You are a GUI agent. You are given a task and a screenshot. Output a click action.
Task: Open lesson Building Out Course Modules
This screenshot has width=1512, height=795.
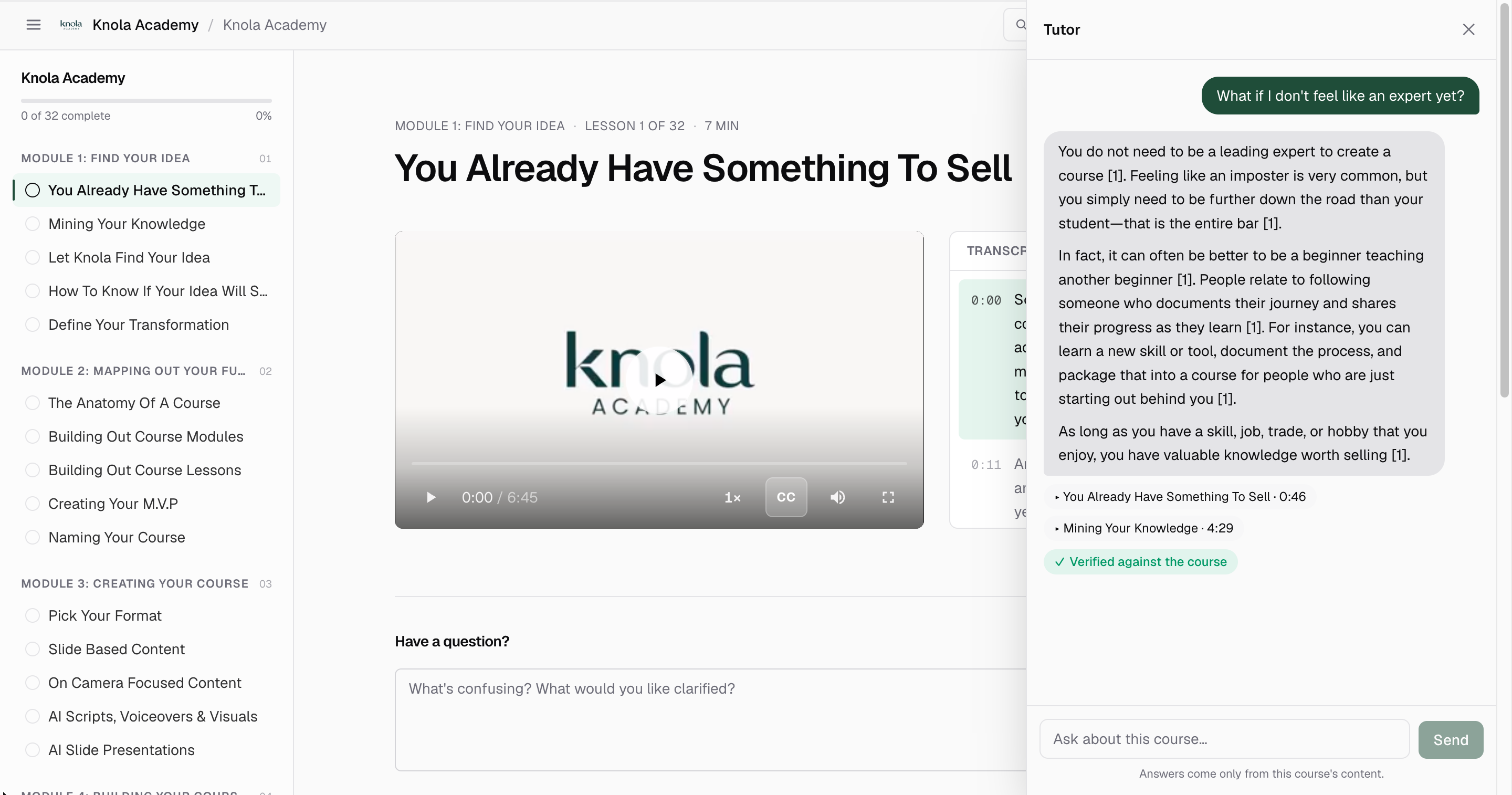146,437
